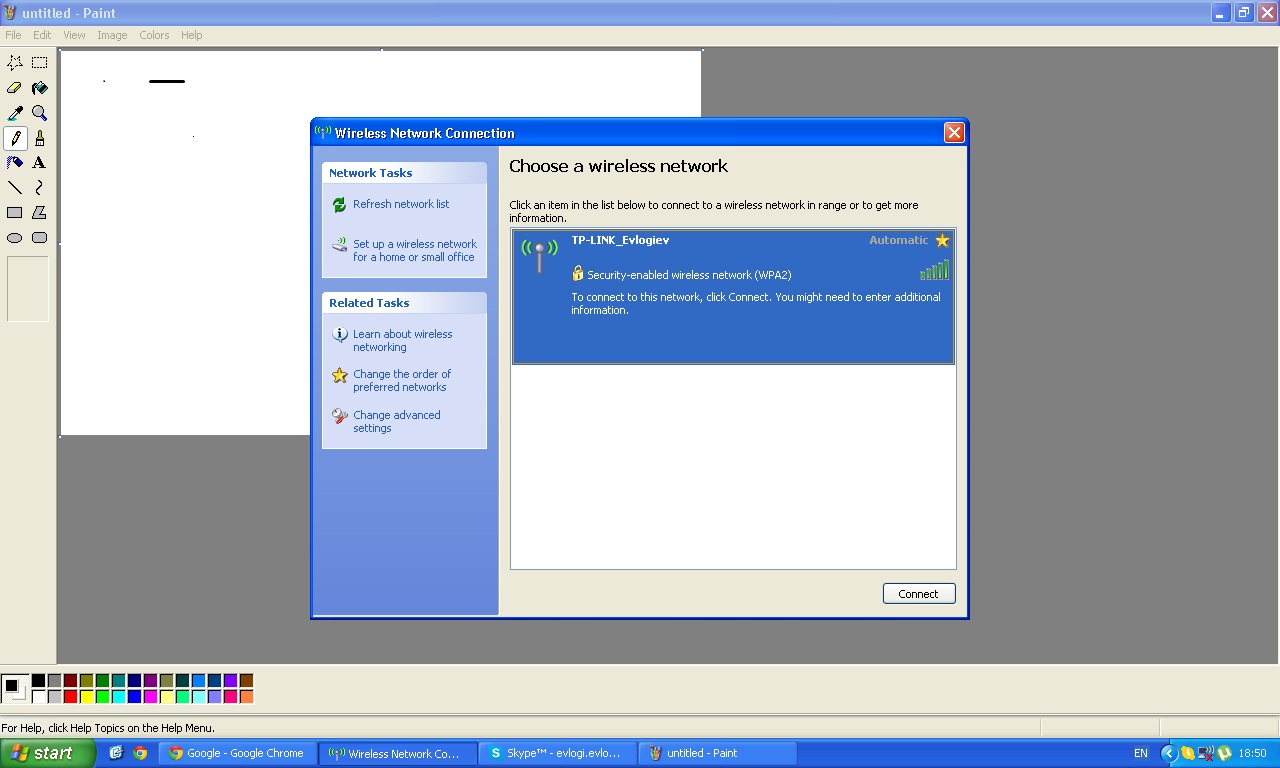Open the language bar EN indicator
Image resolution: width=1280 pixels, height=768 pixels.
coord(1141,753)
